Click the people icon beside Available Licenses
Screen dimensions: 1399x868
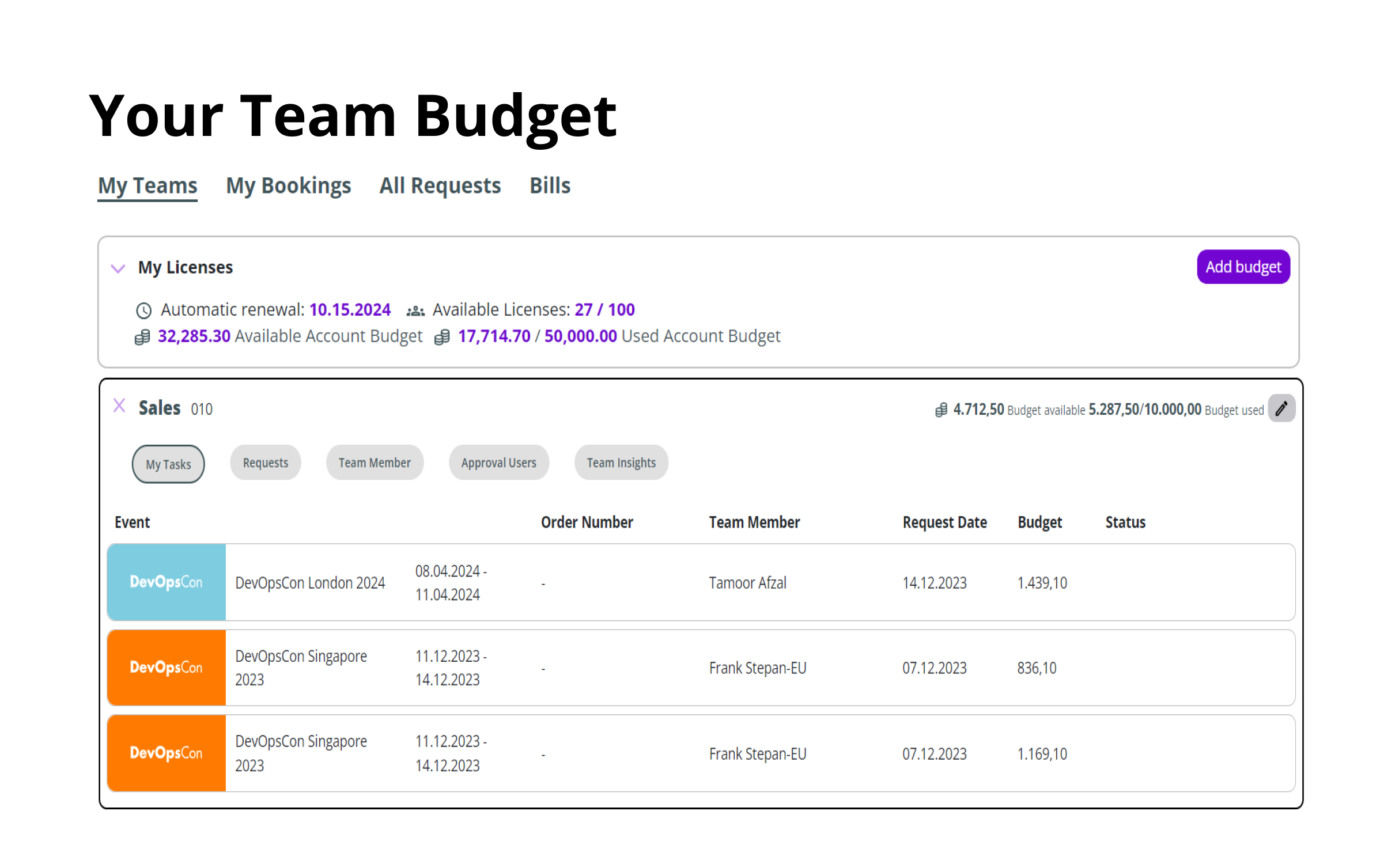pyautogui.click(x=415, y=311)
